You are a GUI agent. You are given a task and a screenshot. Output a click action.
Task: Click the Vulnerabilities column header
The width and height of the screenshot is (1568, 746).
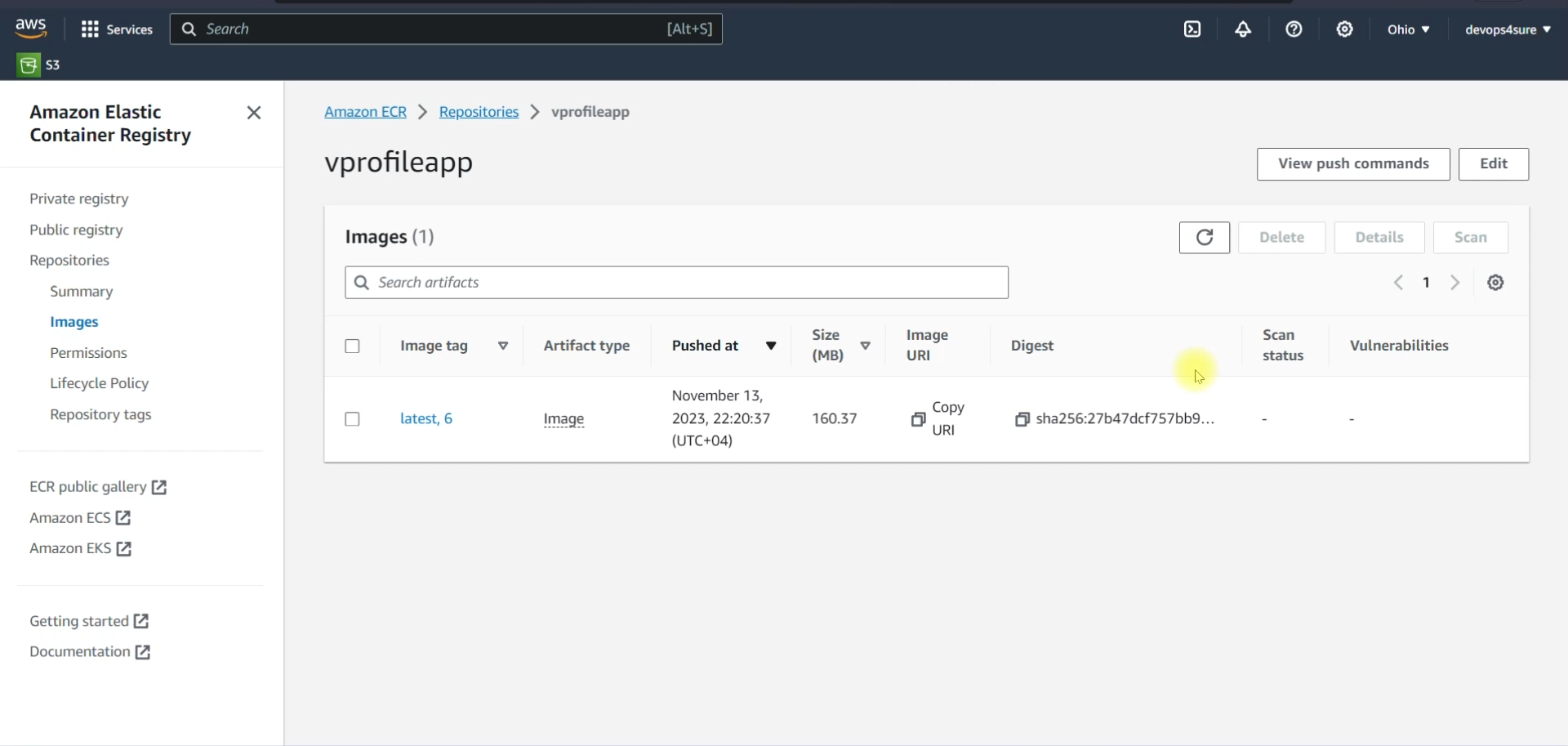coord(1399,346)
